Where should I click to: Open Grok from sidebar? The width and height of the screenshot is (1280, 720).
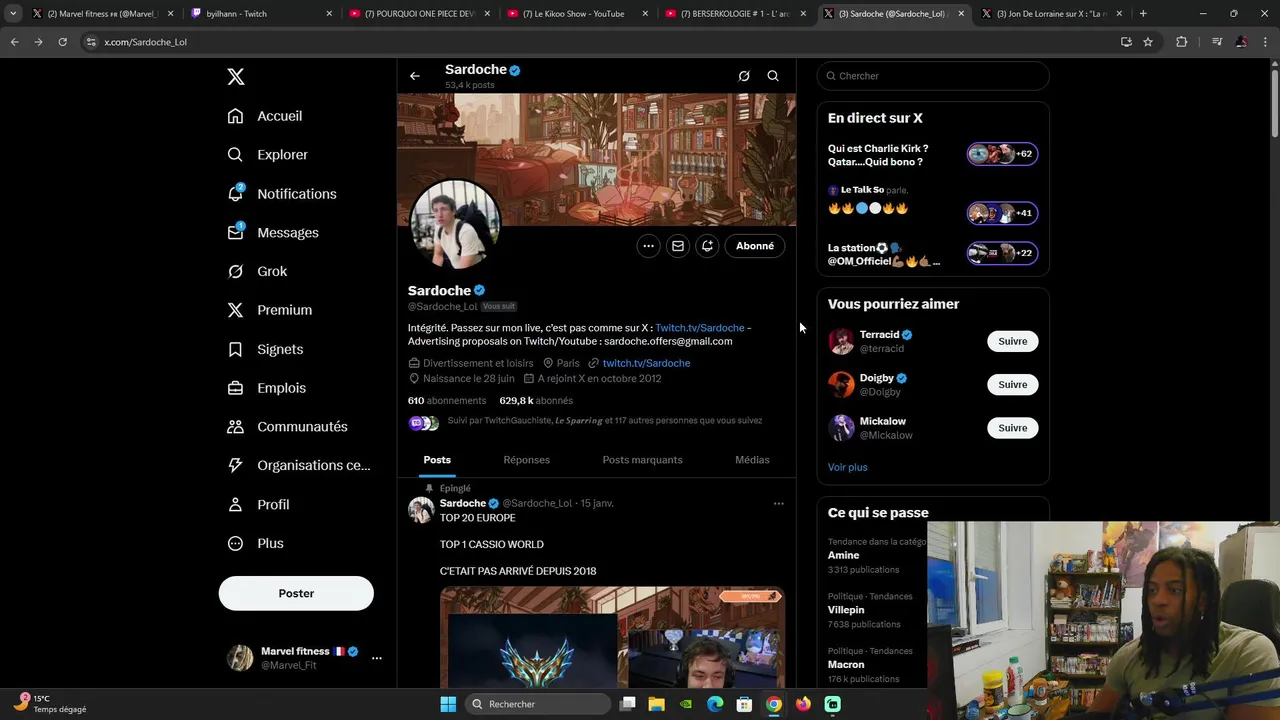pyautogui.click(x=257, y=271)
